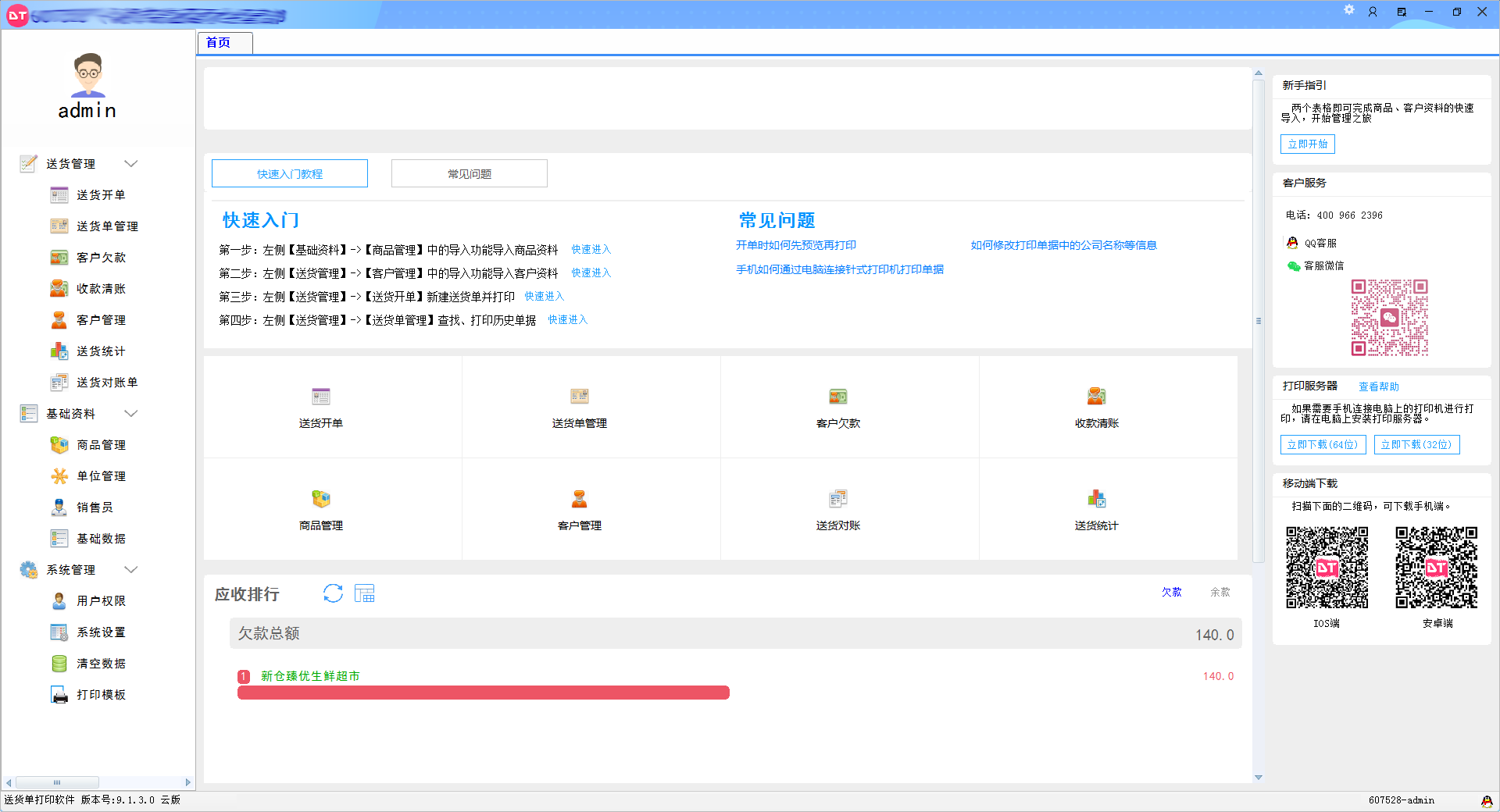Click the QQ icon in status bar
1500x812 pixels.
[x=1487, y=801]
